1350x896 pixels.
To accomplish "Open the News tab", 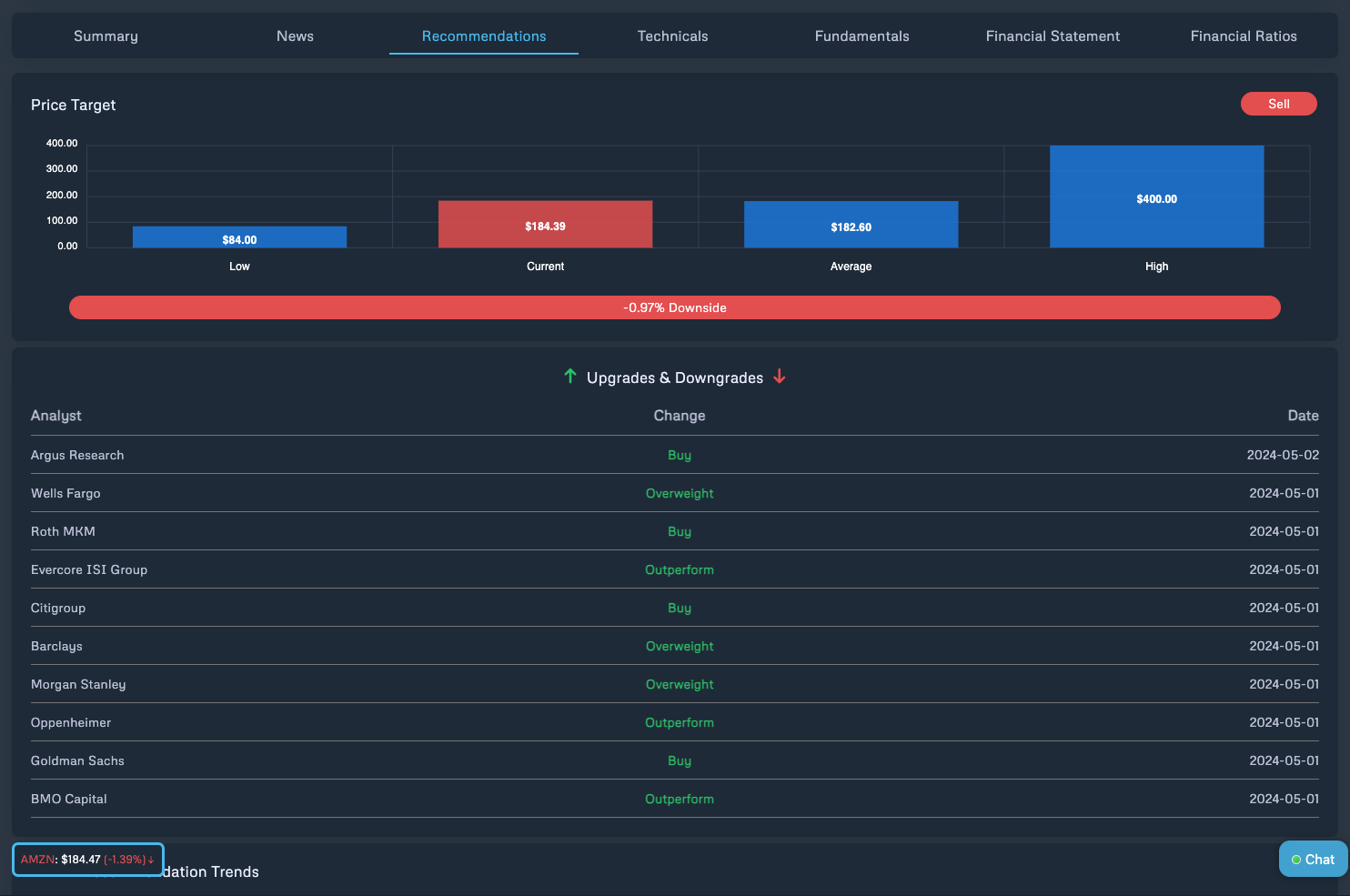I will click(295, 35).
